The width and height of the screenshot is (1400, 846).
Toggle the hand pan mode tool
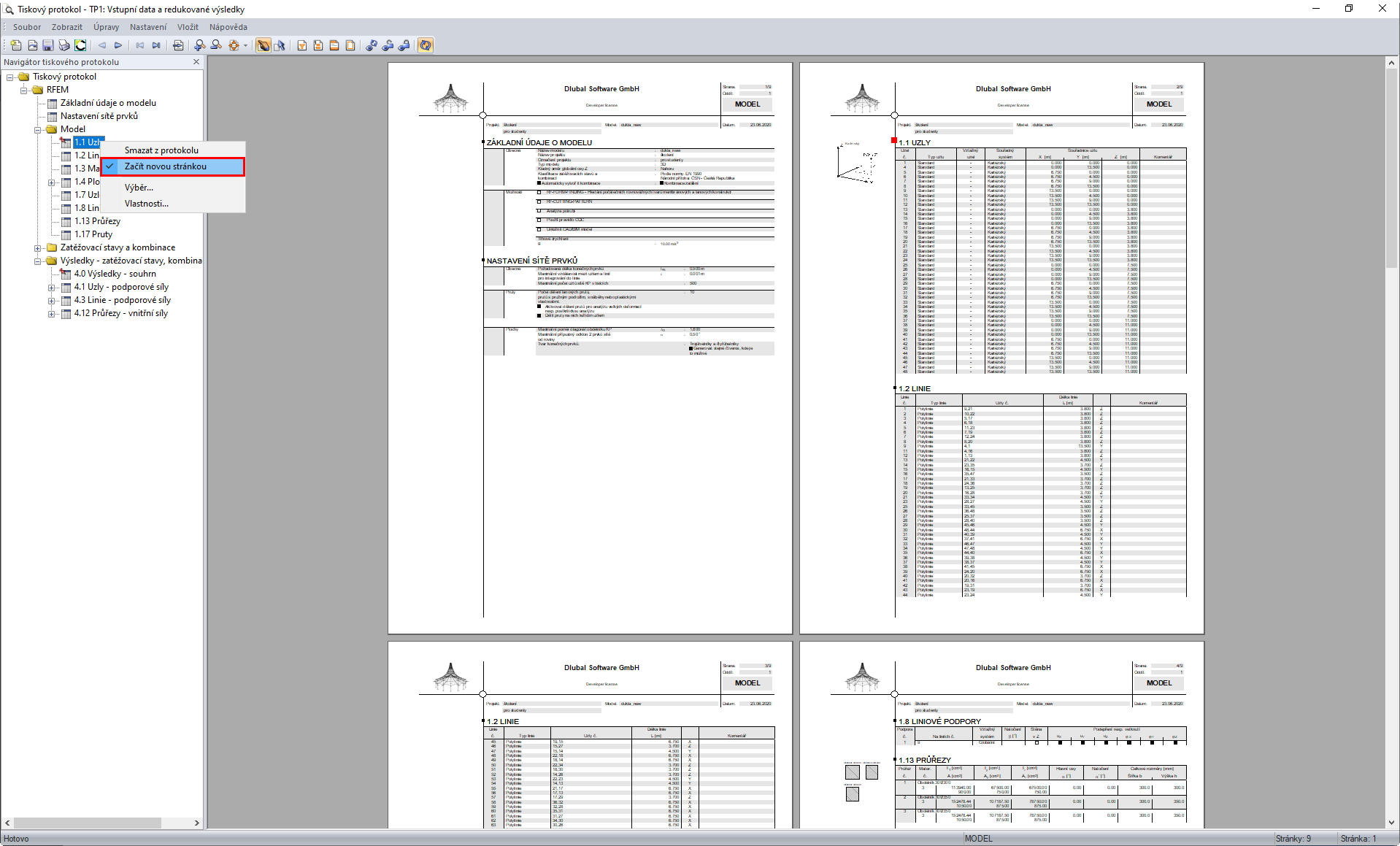264,45
